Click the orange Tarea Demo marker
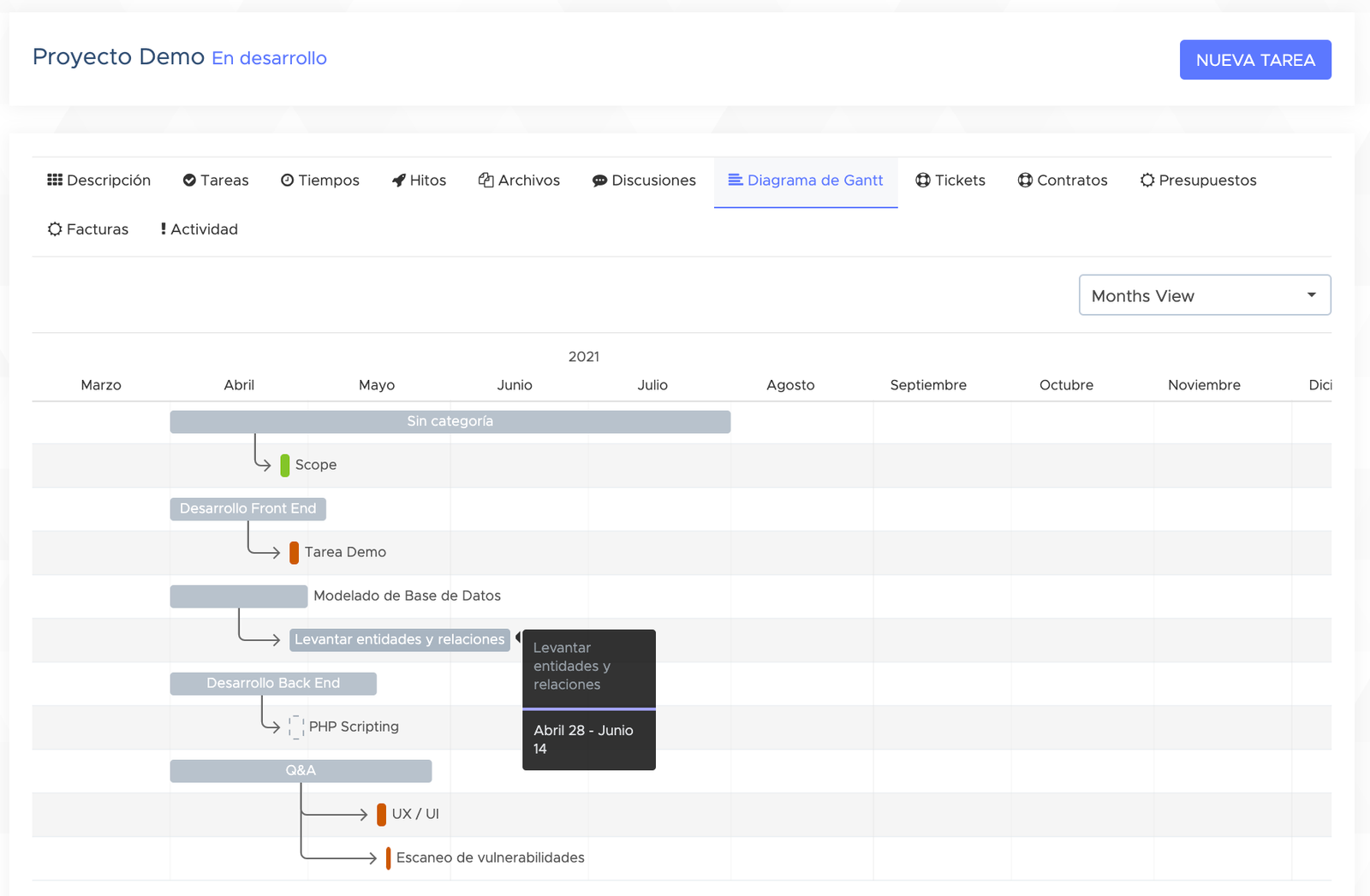This screenshot has width=1370, height=896. pyautogui.click(x=295, y=553)
